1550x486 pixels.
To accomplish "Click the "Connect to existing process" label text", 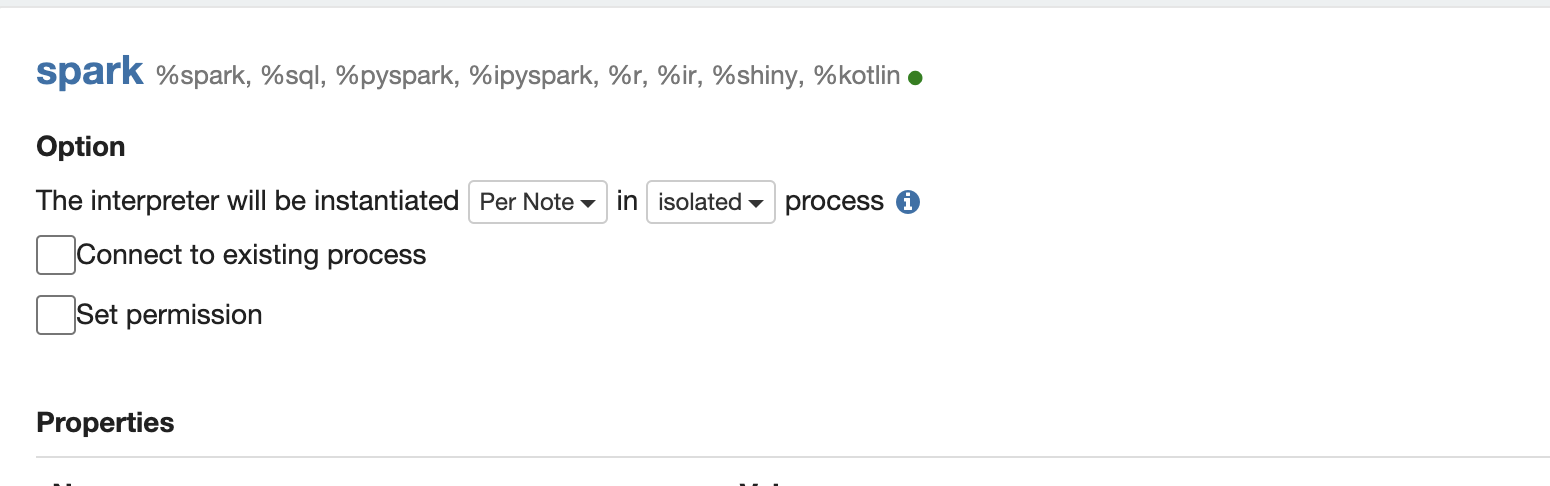I will pos(252,255).
